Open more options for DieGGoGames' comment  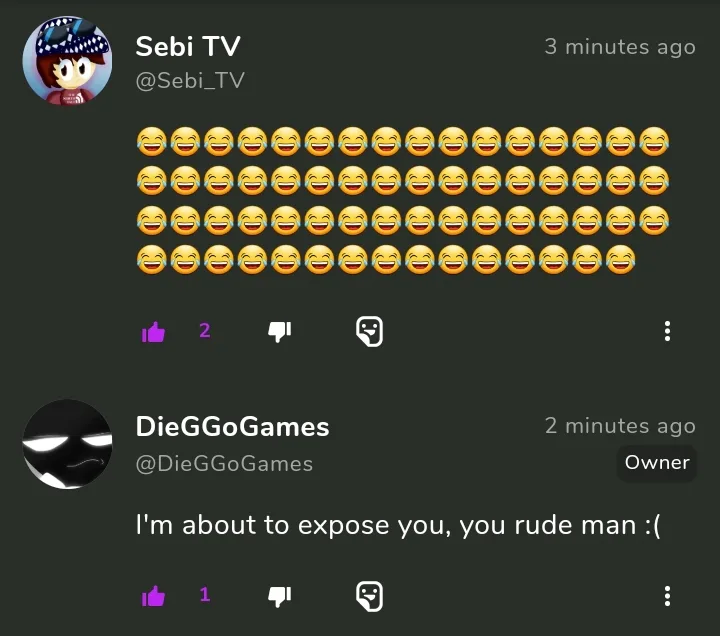pos(667,596)
